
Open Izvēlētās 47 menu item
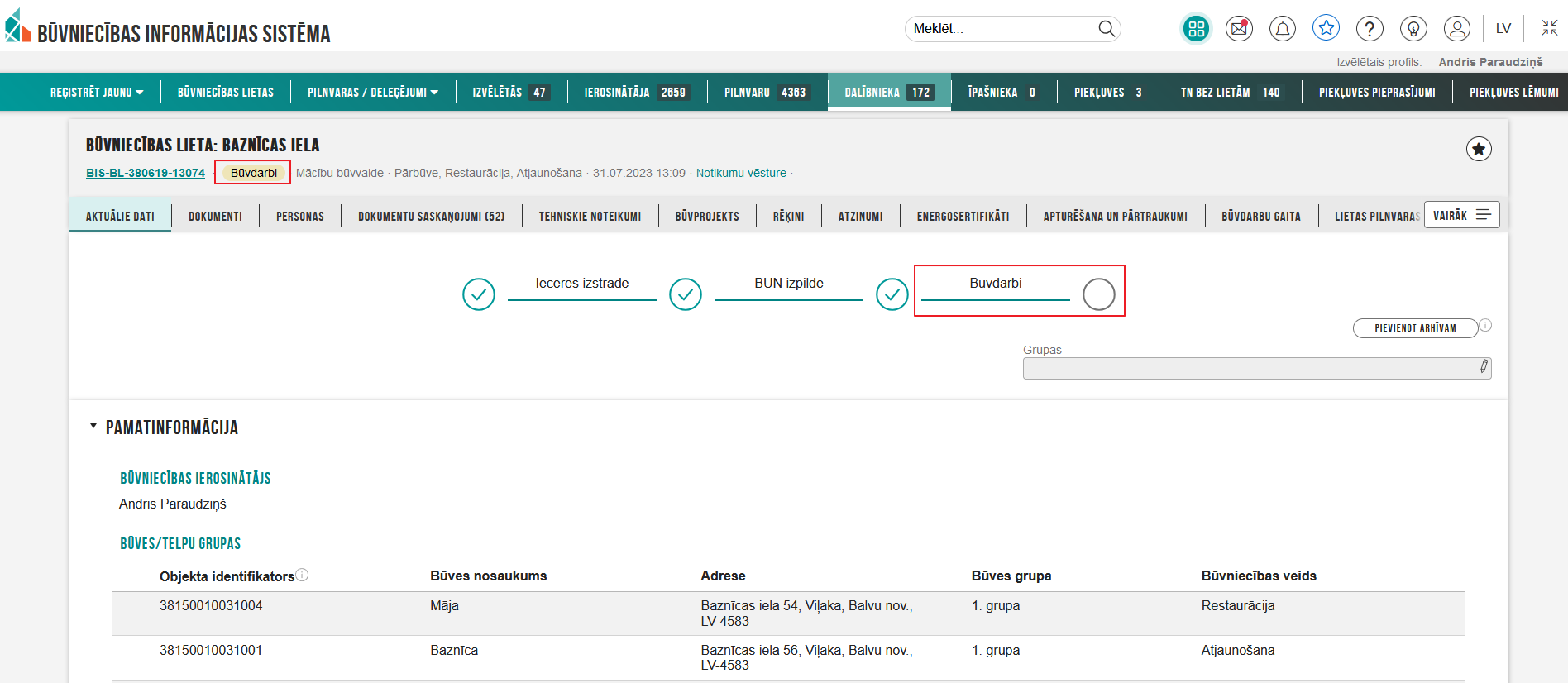point(511,93)
